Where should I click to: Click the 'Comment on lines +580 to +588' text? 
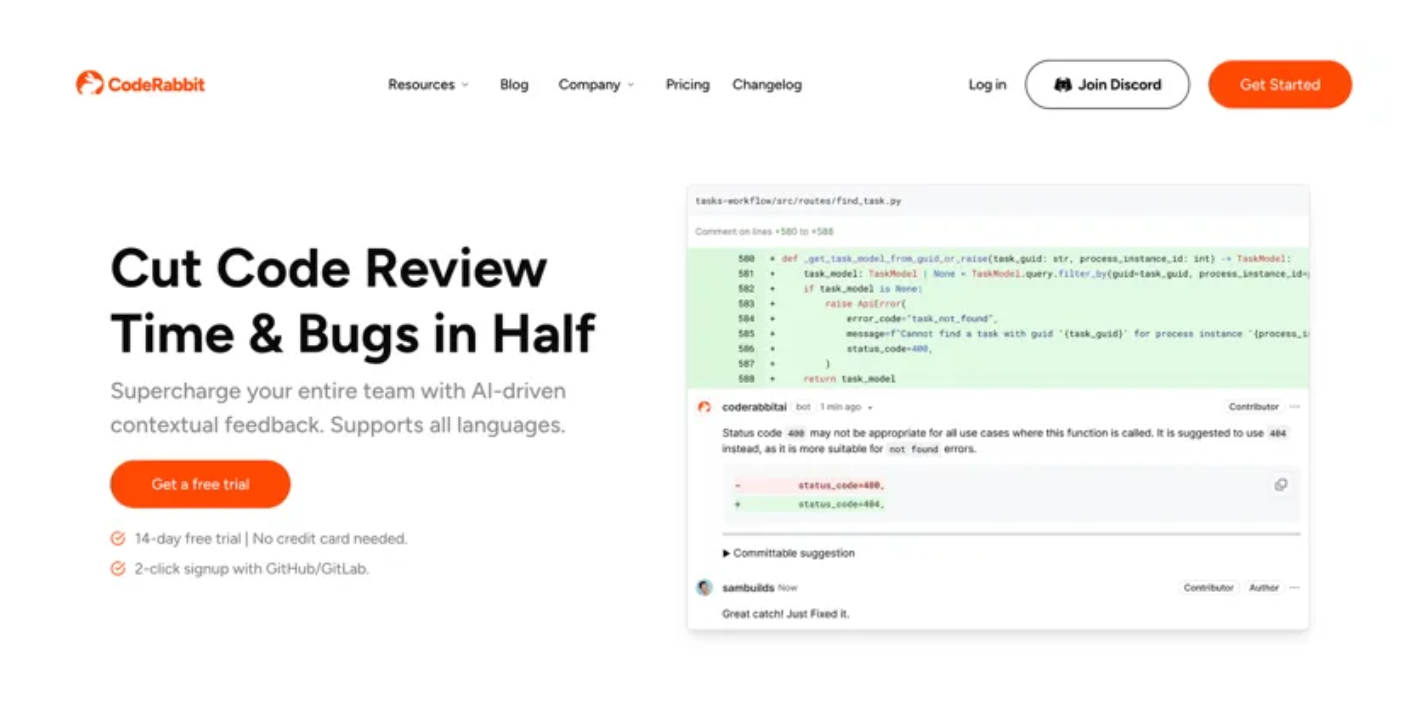tap(764, 232)
